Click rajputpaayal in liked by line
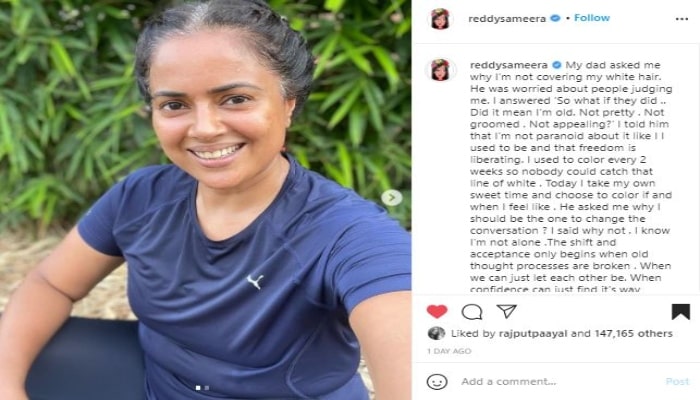This screenshot has width=700, height=400. (x=533, y=333)
